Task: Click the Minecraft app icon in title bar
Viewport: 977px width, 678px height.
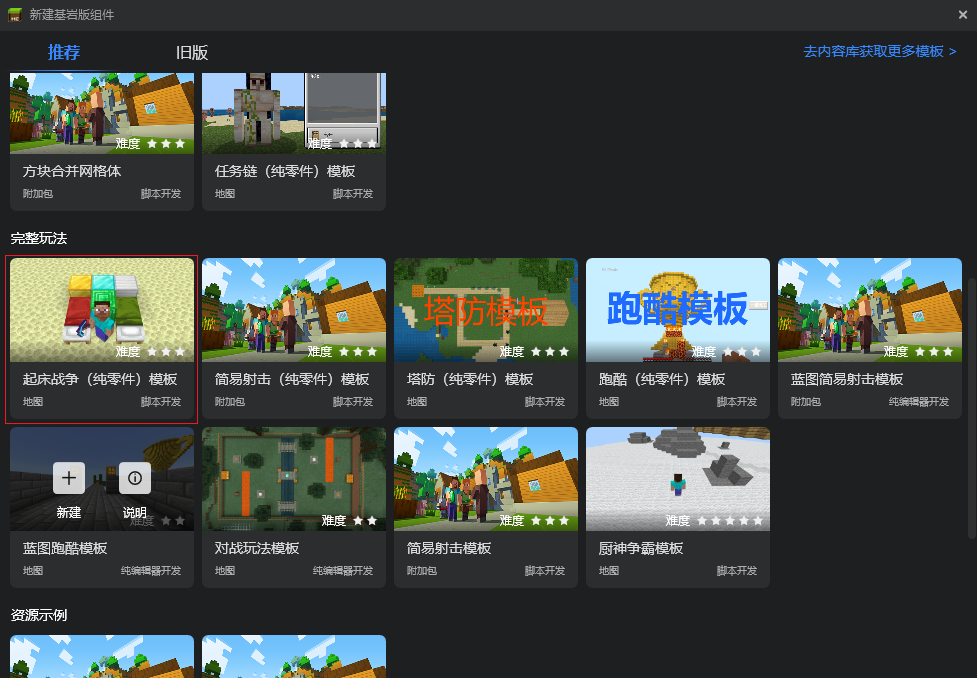Action: click(x=15, y=14)
